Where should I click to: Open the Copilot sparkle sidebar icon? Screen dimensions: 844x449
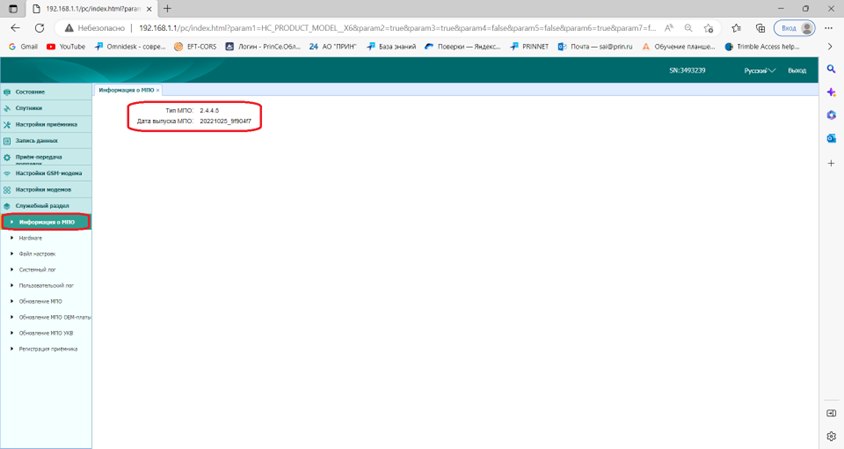pyautogui.click(x=831, y=92)
